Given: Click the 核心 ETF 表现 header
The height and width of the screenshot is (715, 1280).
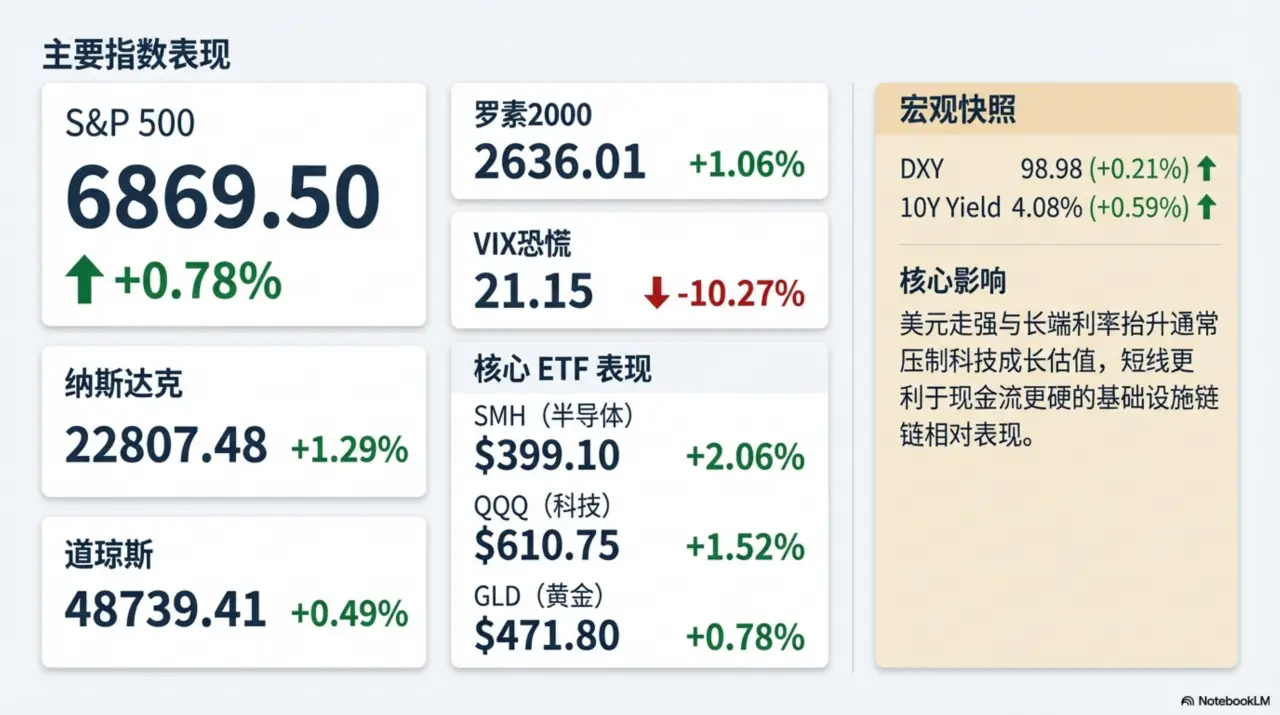Looking at the screenshot, I should pyautogui.click(x=562, y=369).
